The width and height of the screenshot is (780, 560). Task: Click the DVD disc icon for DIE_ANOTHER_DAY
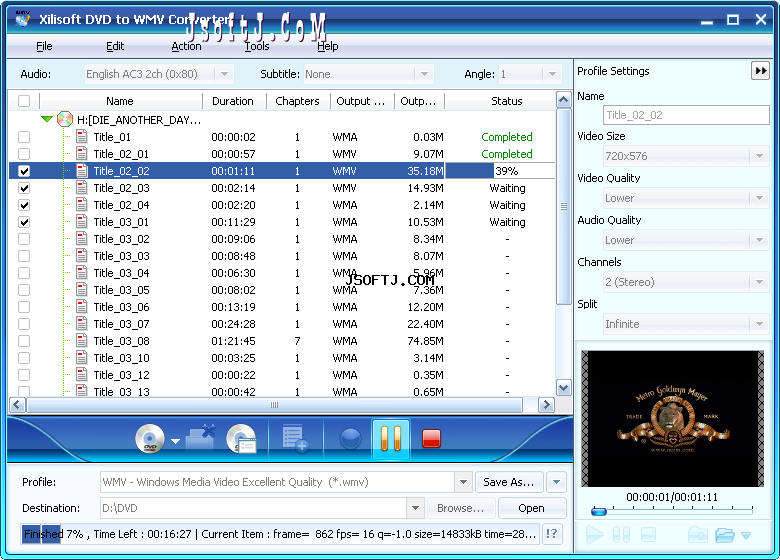(65, 119)
